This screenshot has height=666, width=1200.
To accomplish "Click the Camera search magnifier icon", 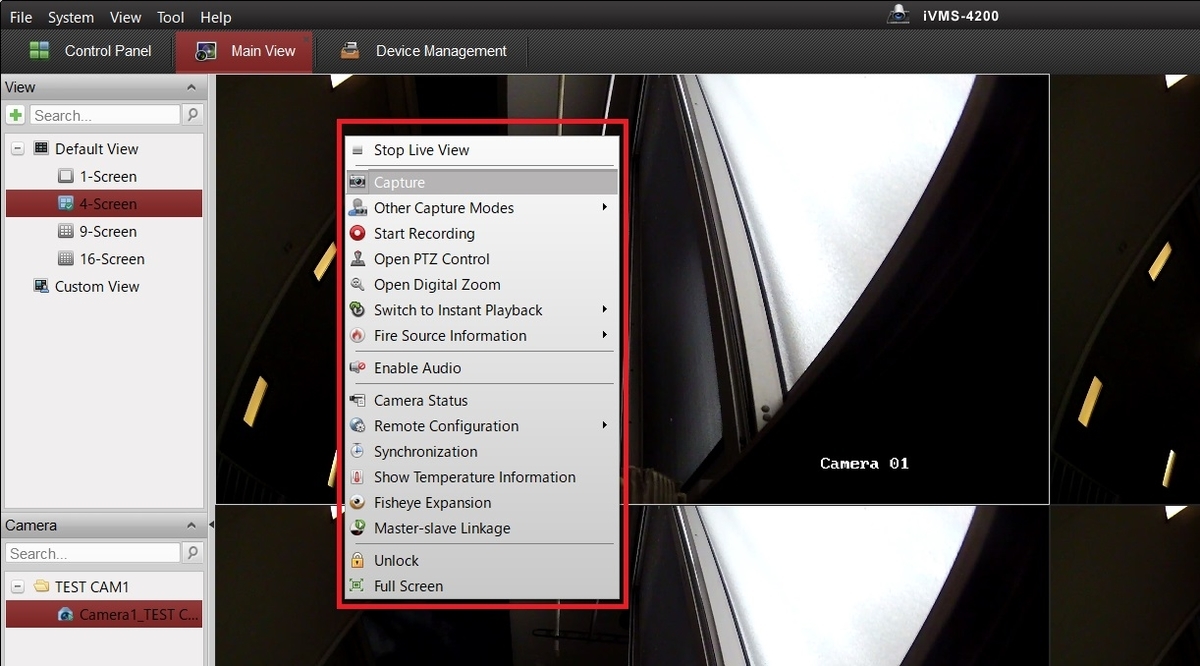I will [x=193, y=553].
